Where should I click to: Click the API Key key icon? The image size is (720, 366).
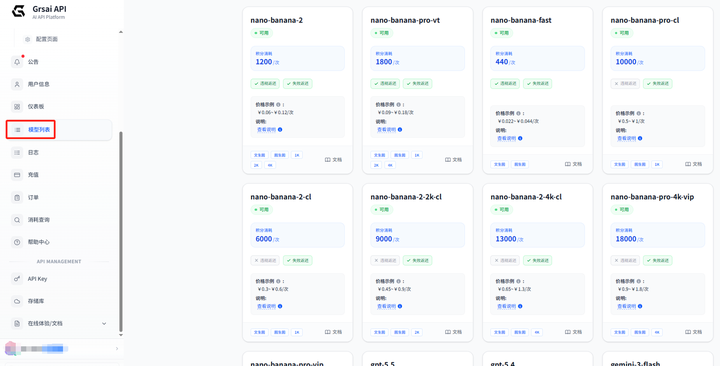point(17,279)
